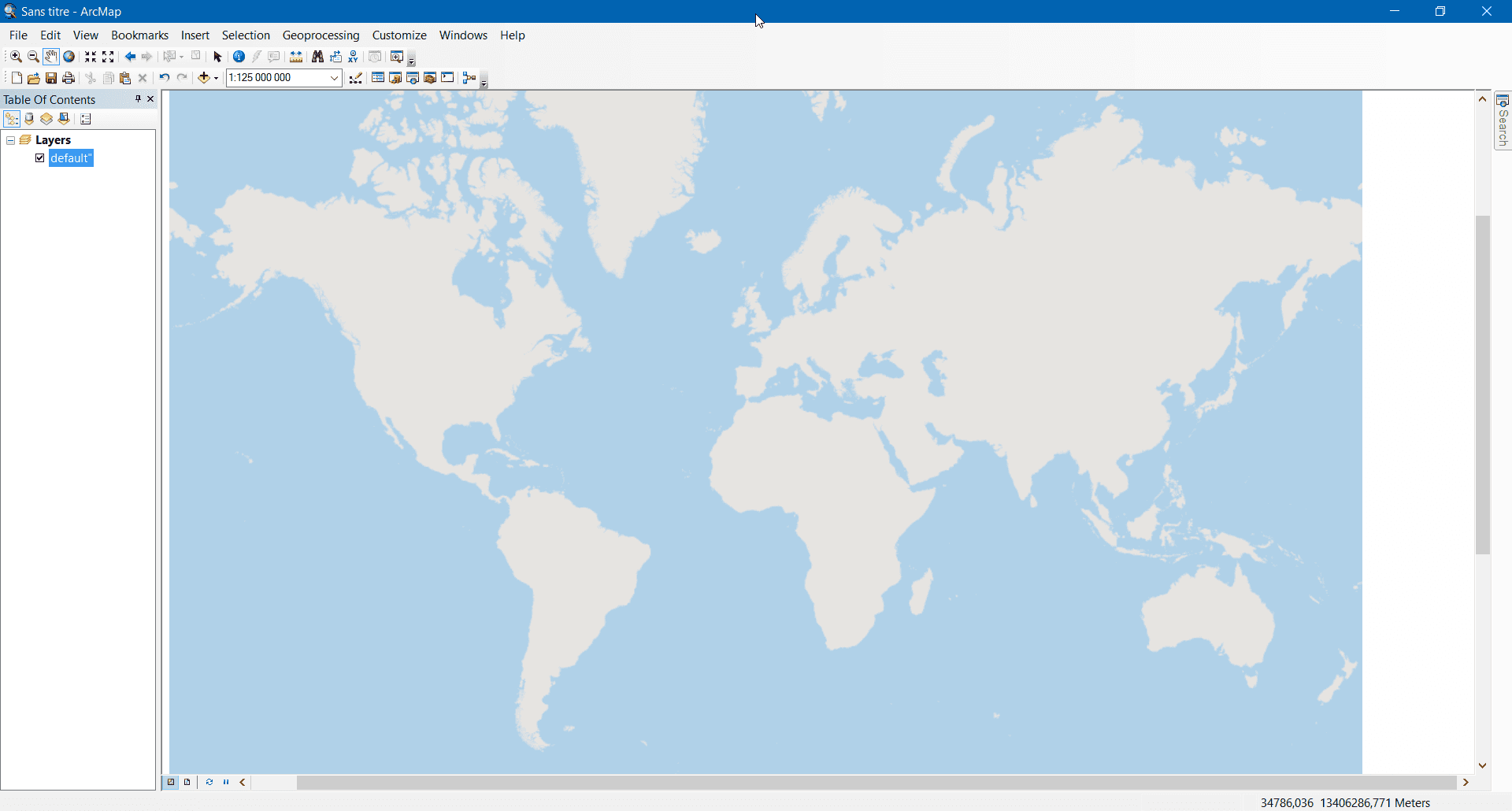The image size is (1512, 811).
Task: Select the Zoom In tool
Action: point(16,56)
